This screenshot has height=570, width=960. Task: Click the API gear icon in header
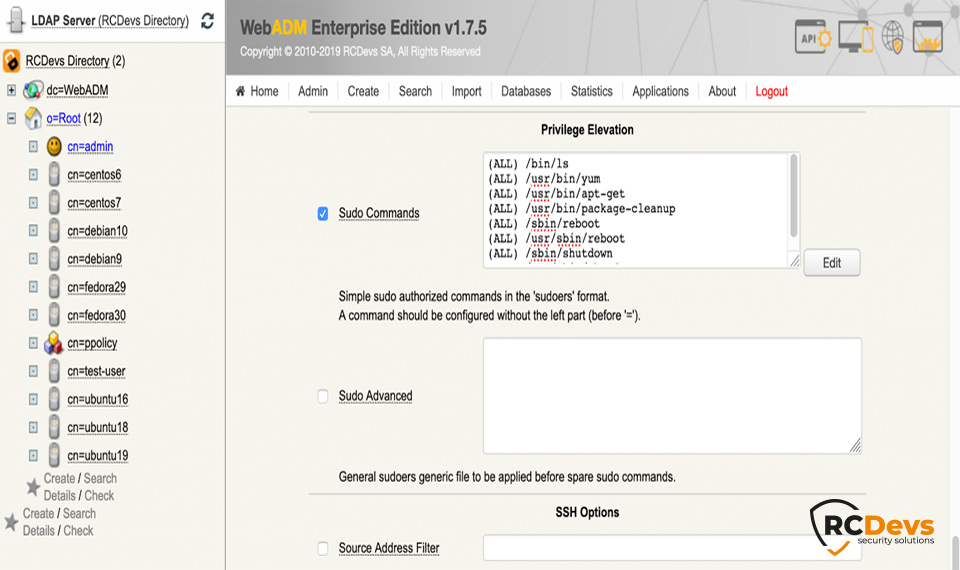(813, 38)
